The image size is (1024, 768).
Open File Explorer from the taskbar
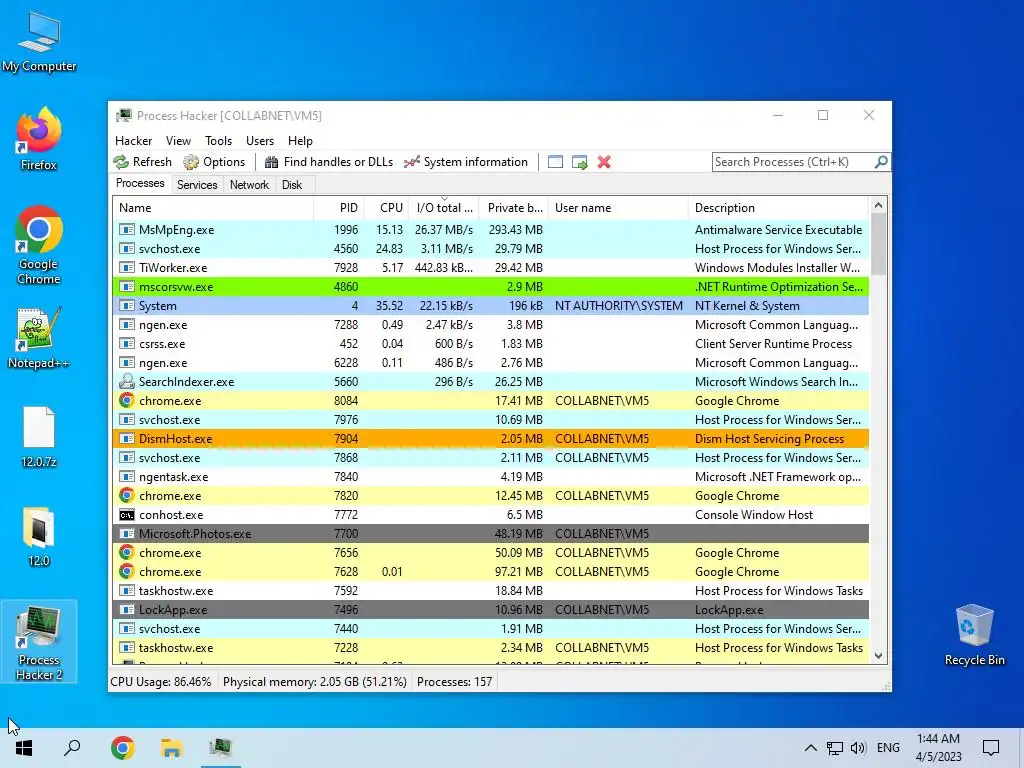click(172, 748)
